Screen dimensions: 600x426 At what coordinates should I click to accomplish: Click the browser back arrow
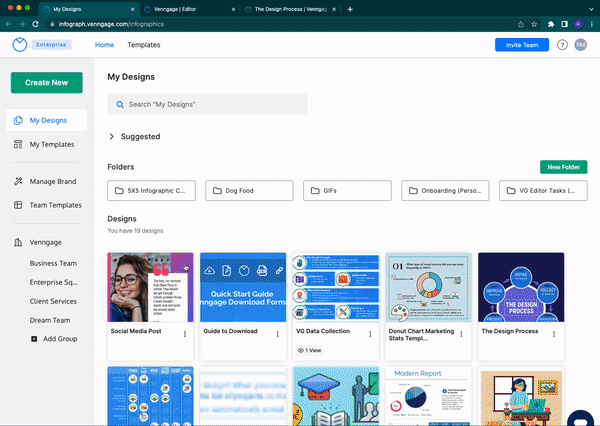pyautogui.click(x=8, y=24)
